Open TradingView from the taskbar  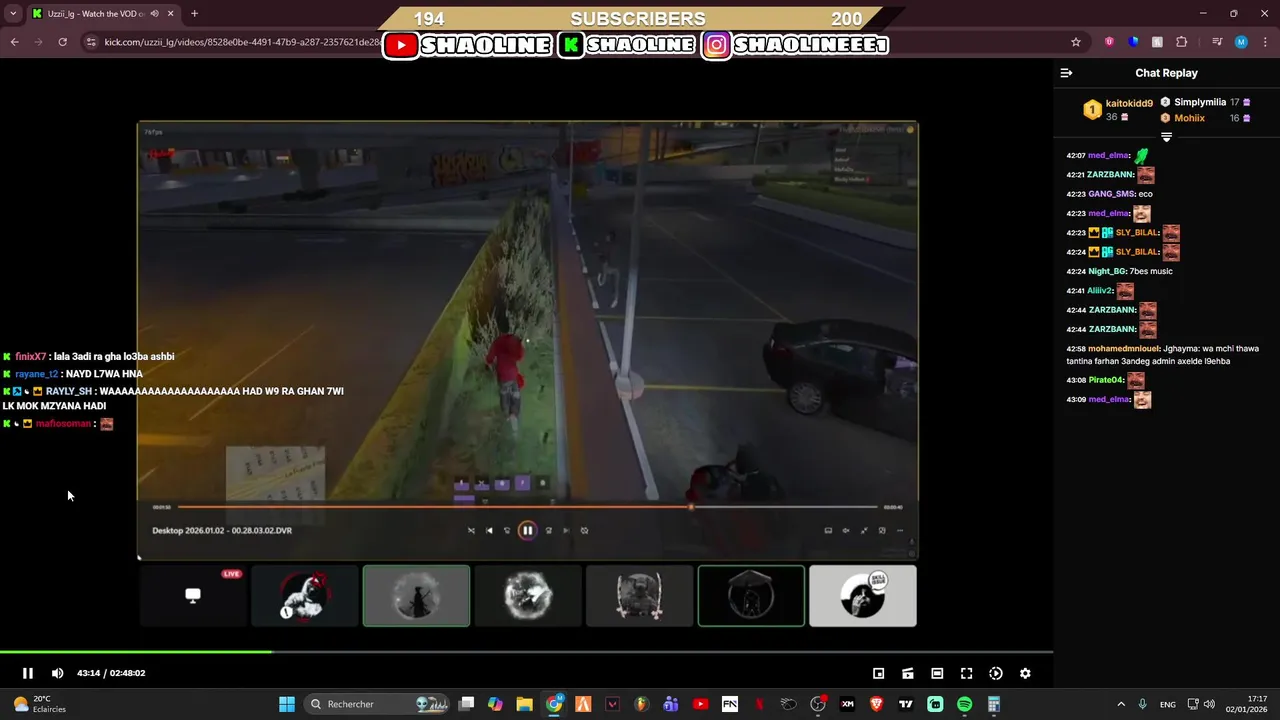[906, 704]
